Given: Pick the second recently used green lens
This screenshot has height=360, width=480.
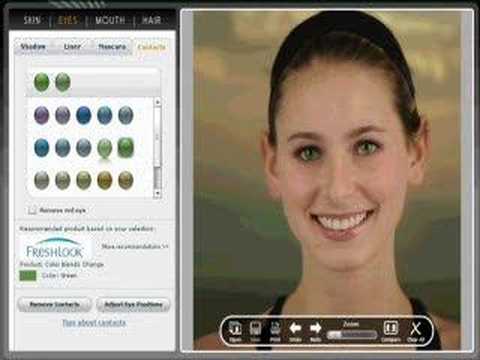Looking at the screenshot, I should coord(63,82).
